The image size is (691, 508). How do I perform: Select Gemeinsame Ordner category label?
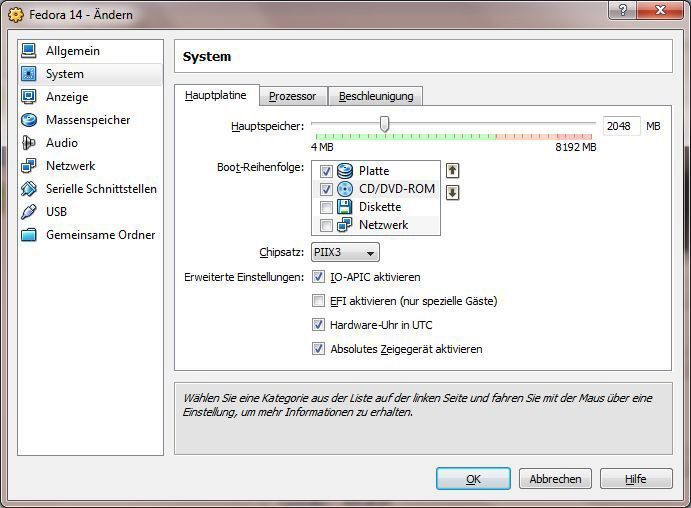101,235
